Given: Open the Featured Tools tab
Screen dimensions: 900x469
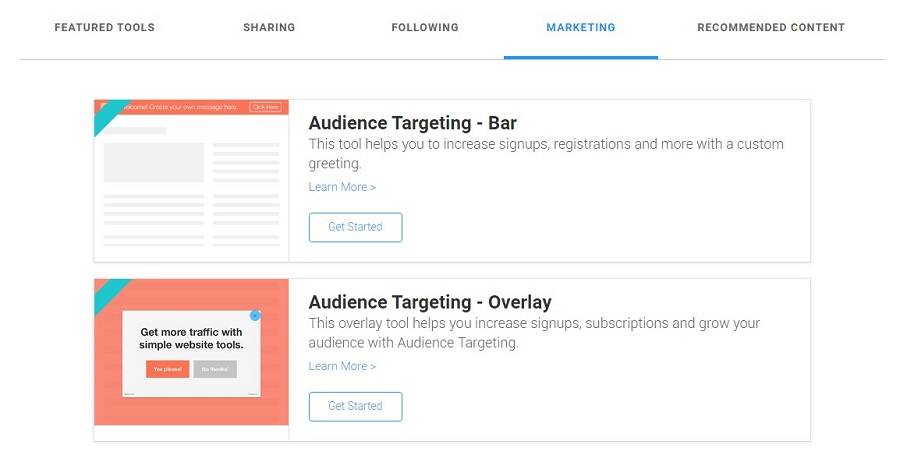Looking at the screenshot, I should click(x=104, y=28).
